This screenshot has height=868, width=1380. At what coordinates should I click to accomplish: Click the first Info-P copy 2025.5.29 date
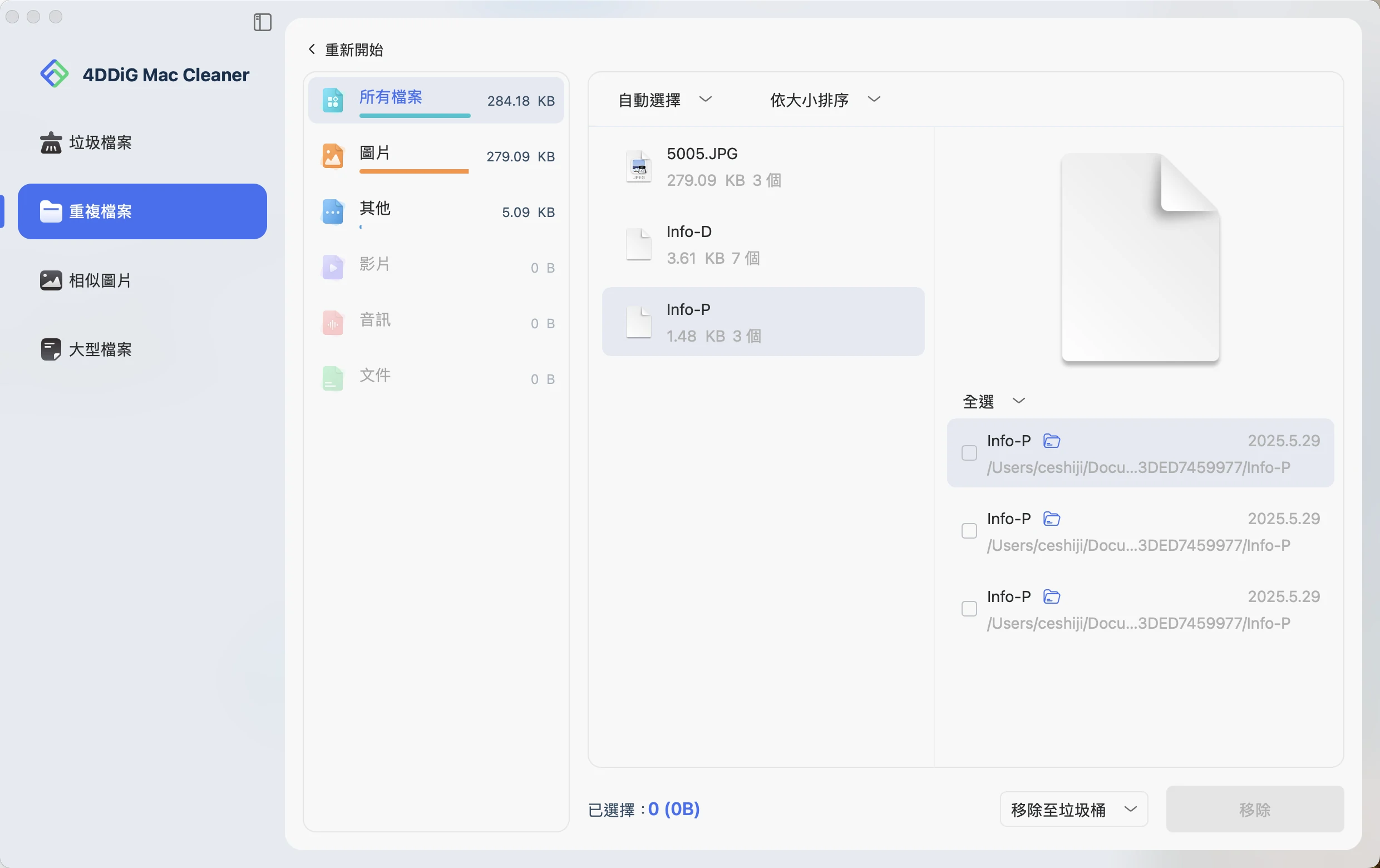click(x=1284, y=441)
